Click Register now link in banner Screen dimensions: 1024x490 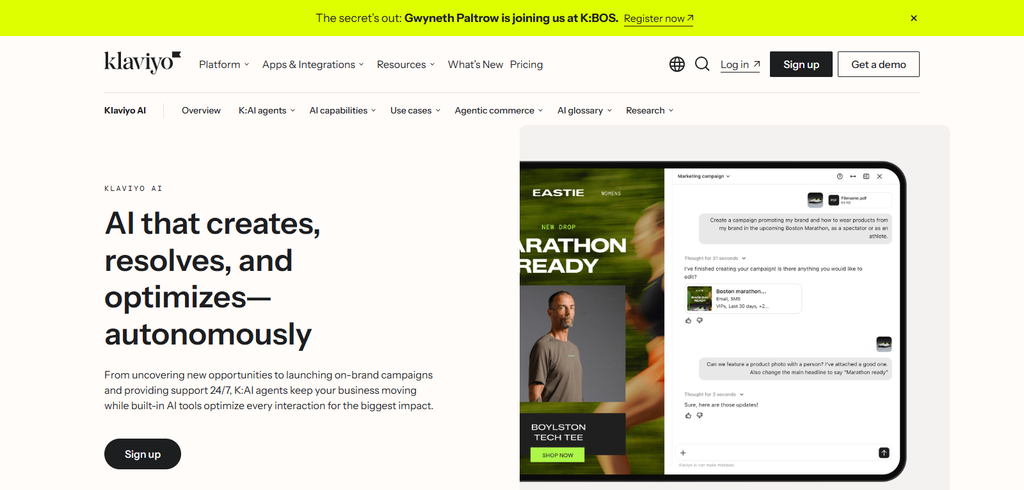pyautogui.click(x=658, y=18)
